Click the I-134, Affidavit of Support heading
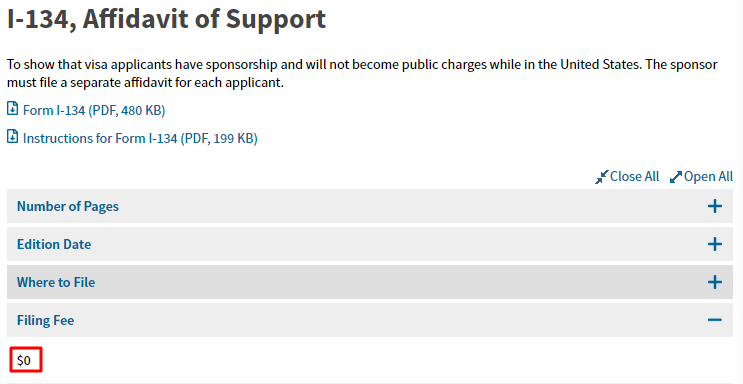The width and height of the screenshot is (743, 384). coord(166,19)
